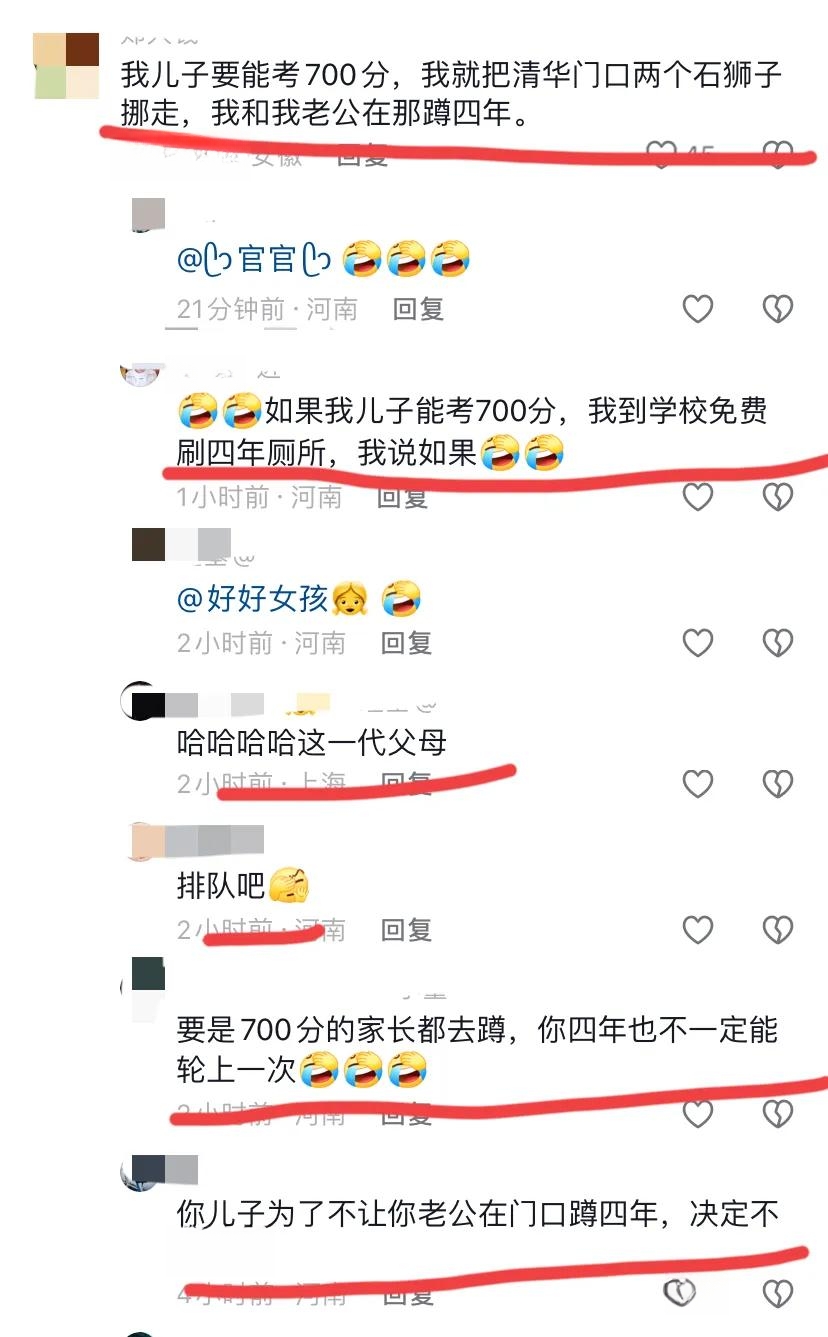This screenshot has height=1337, width=828.
Task: Dislike the 哈哈哈哈这一代父母 comment
Action: pos(778,784)
